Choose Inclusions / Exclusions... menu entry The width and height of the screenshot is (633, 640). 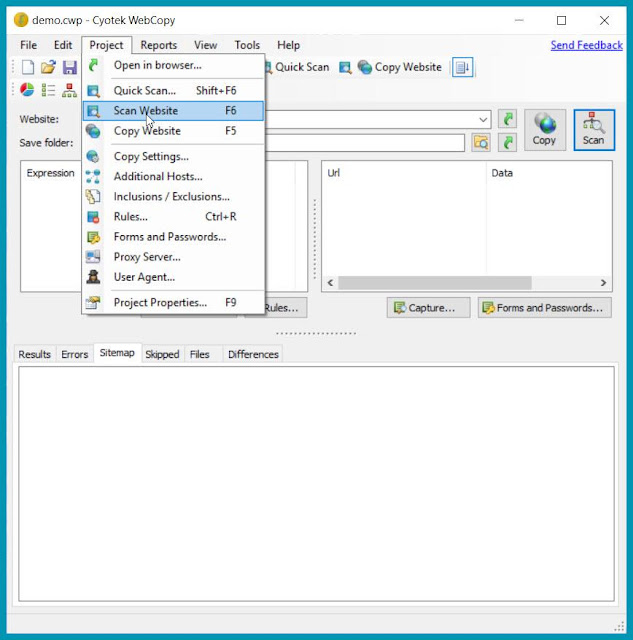click(x=173, y=197)
